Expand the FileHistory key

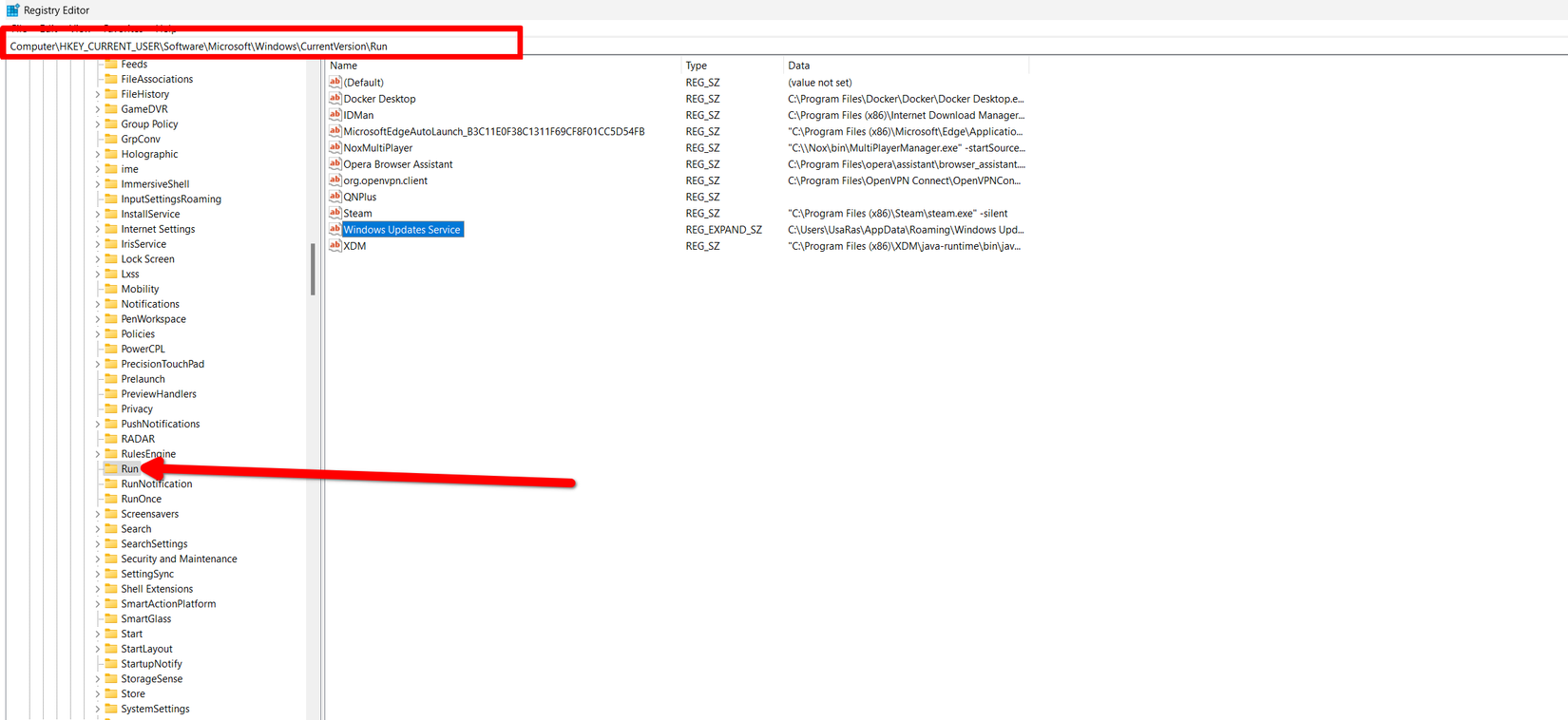coord(98,94)
